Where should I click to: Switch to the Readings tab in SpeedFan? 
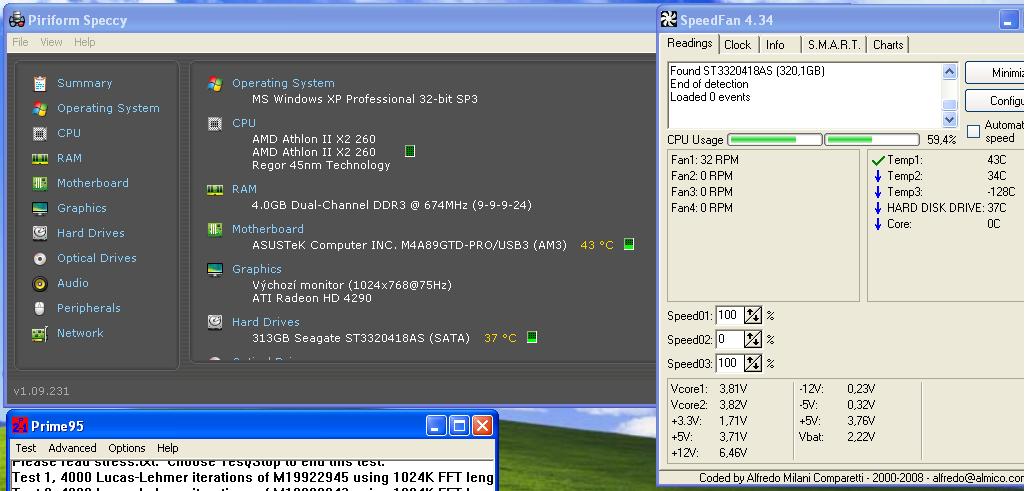point(690,43)
